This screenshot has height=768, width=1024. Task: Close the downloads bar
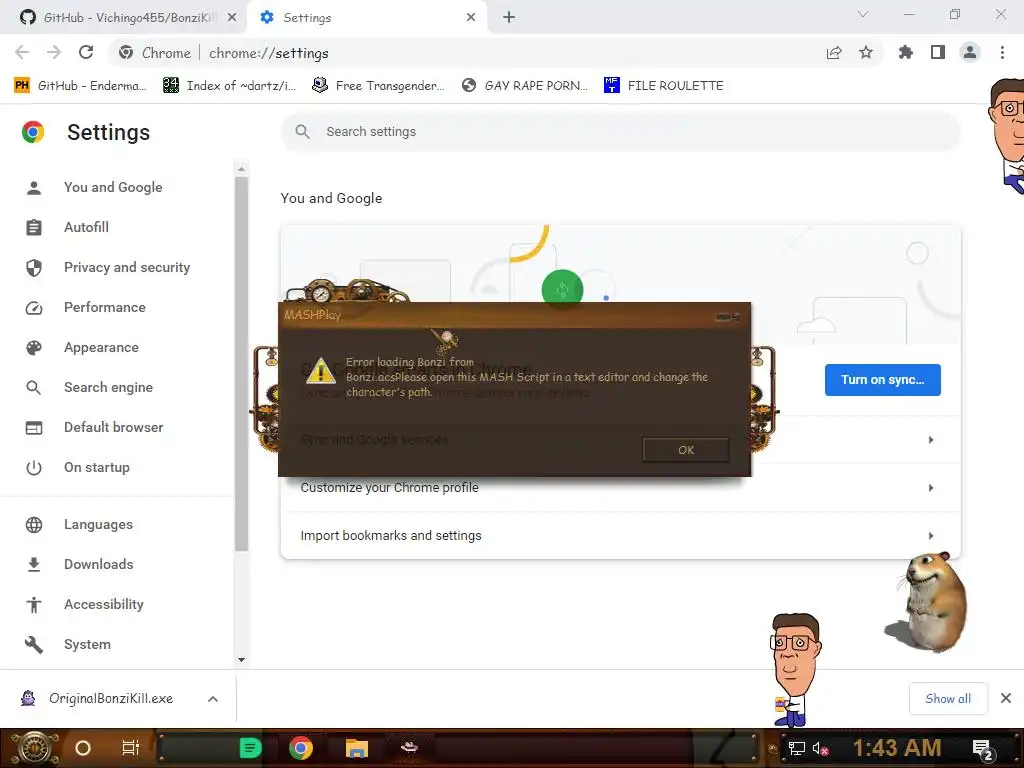(1006, 699)
